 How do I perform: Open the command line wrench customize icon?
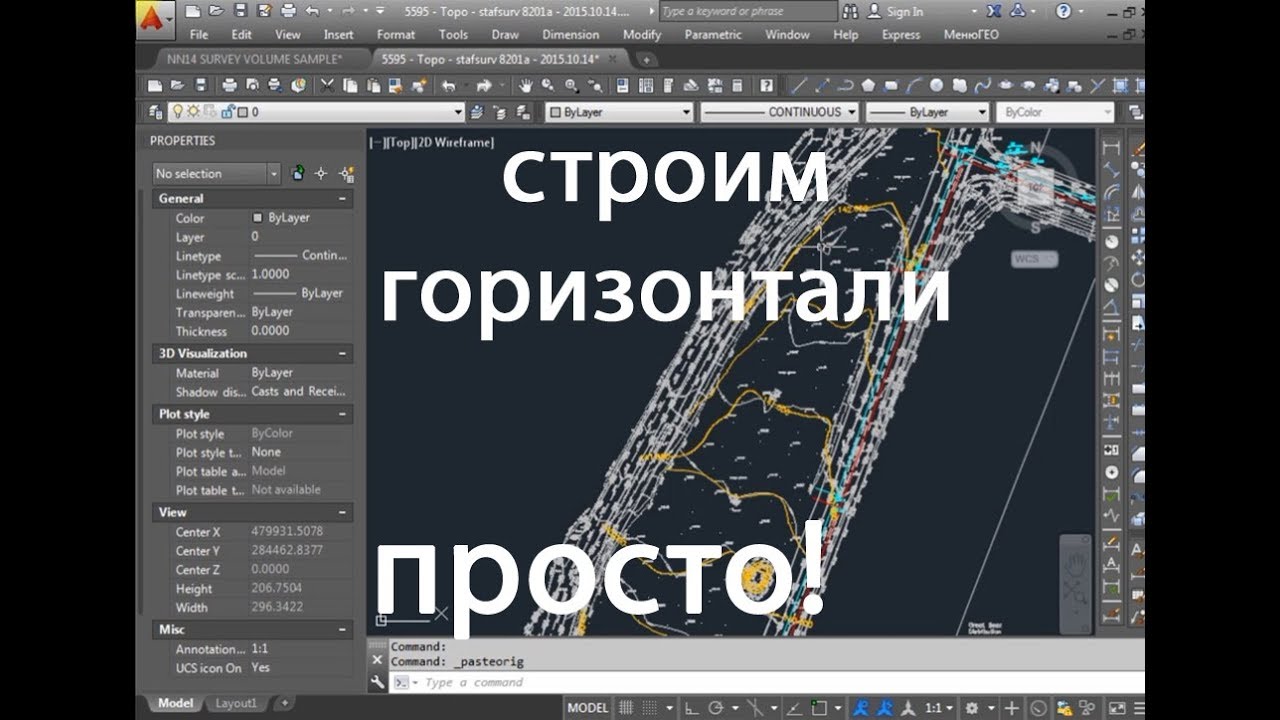[x=377, y=682]
